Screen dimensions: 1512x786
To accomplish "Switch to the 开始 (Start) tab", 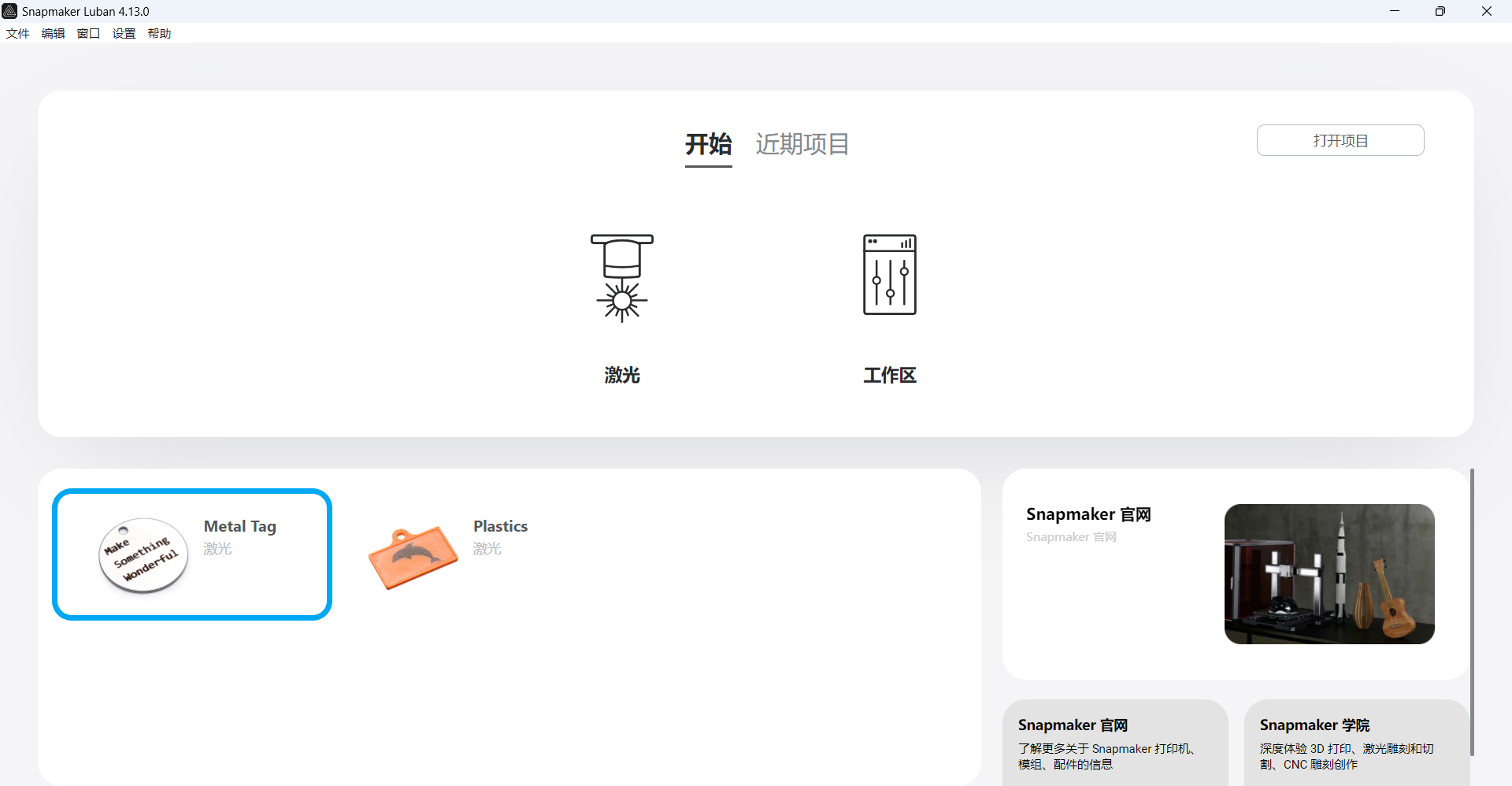I will [708, 144].
